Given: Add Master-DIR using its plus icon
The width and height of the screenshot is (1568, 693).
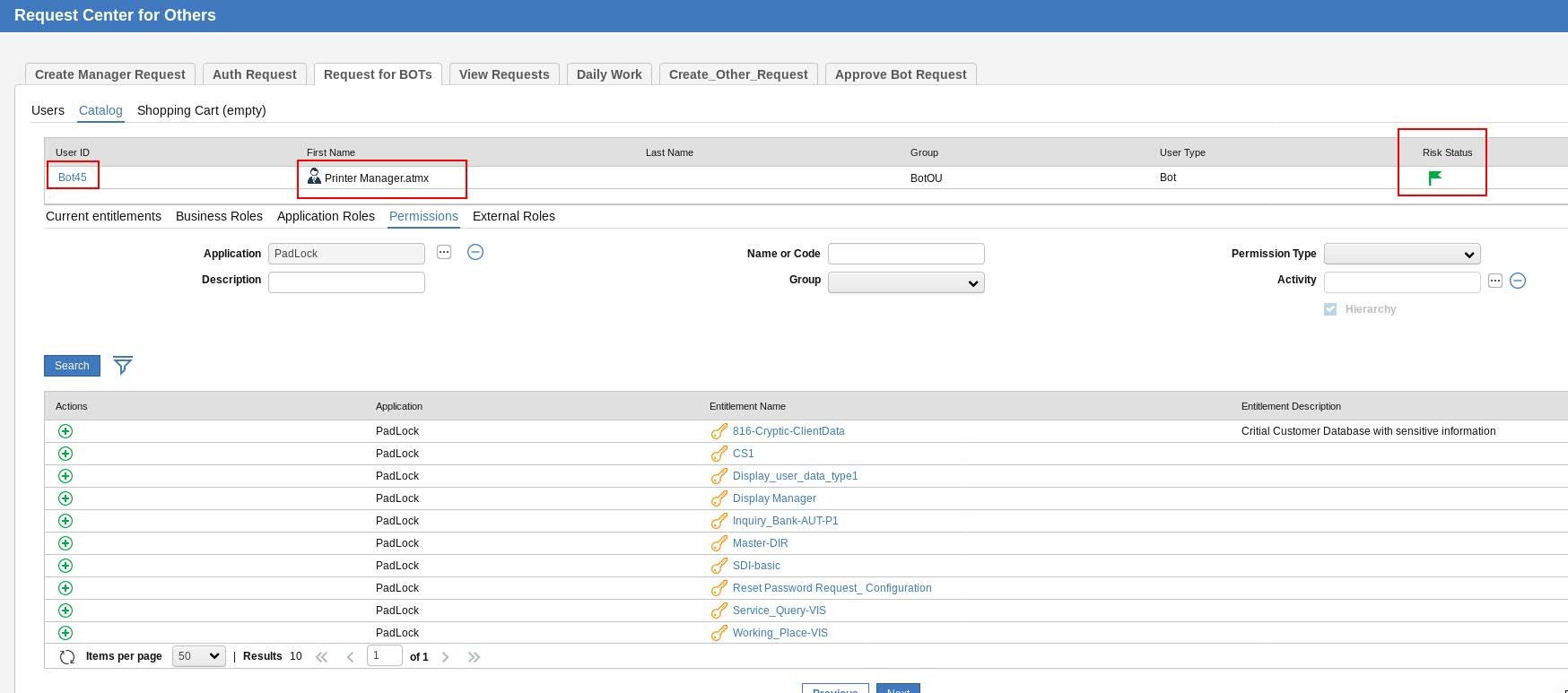Looking at the screenshot, I should click(x=65, y=543).
